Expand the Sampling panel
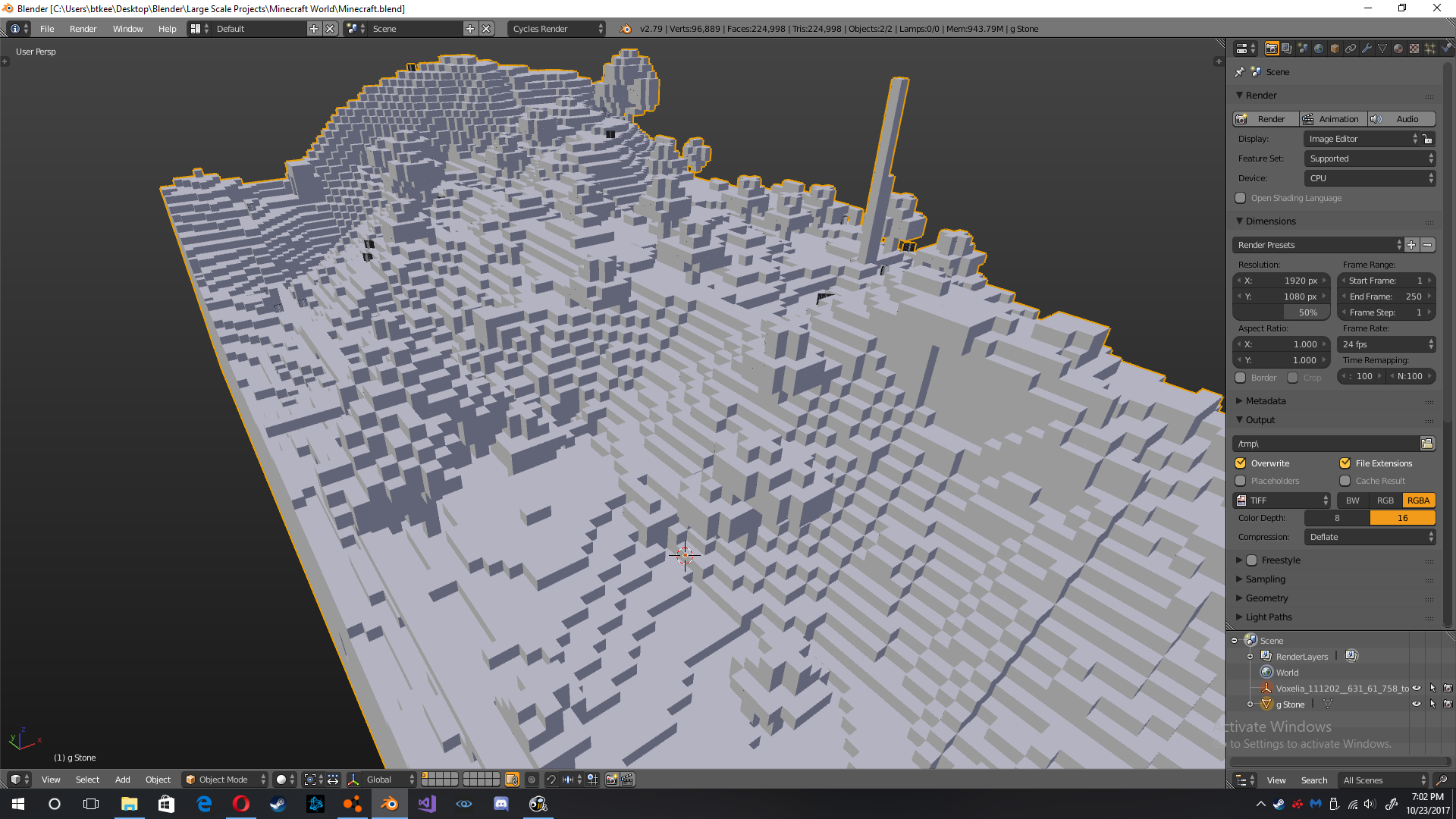1456x819 pixels. [x=1265, y=579]
